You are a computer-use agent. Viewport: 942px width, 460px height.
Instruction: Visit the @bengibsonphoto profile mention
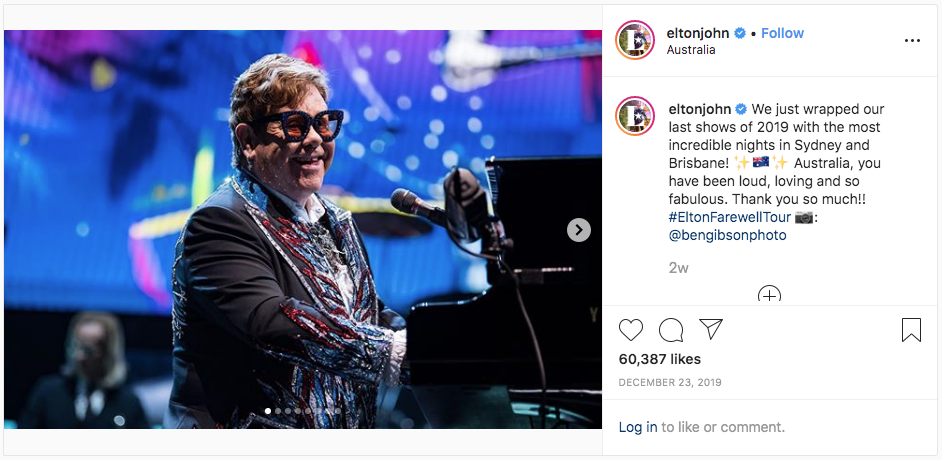point(727,235)
